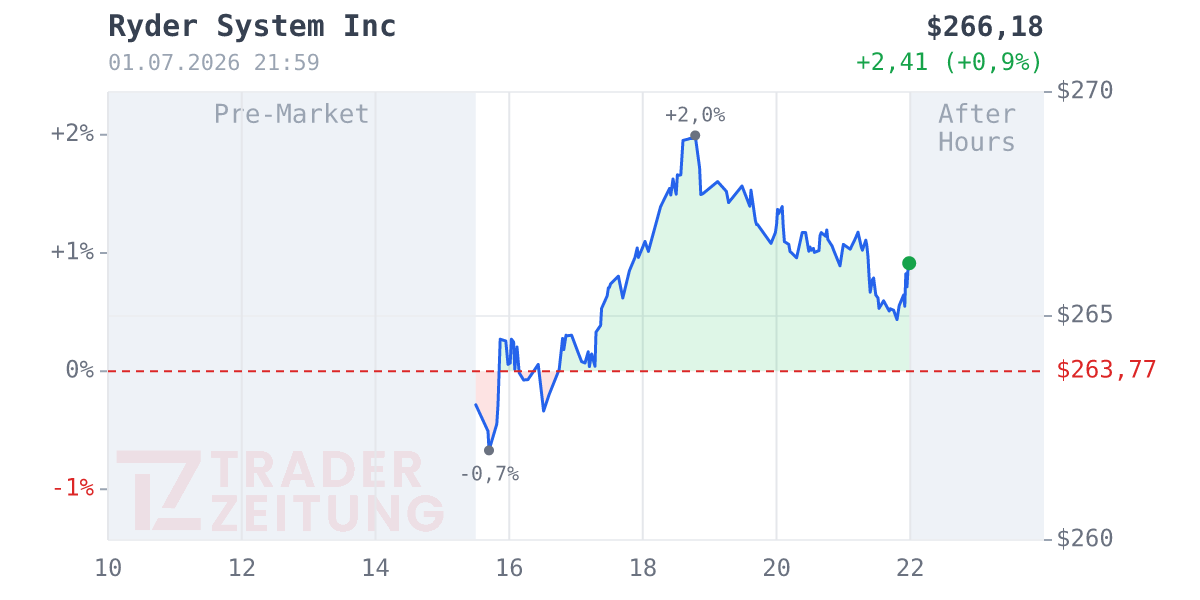Image resolution: width=1200 pixels, height=600 pixels.
Task: Click the 10 hour axis tick
Action: click(x=108, y=568)
